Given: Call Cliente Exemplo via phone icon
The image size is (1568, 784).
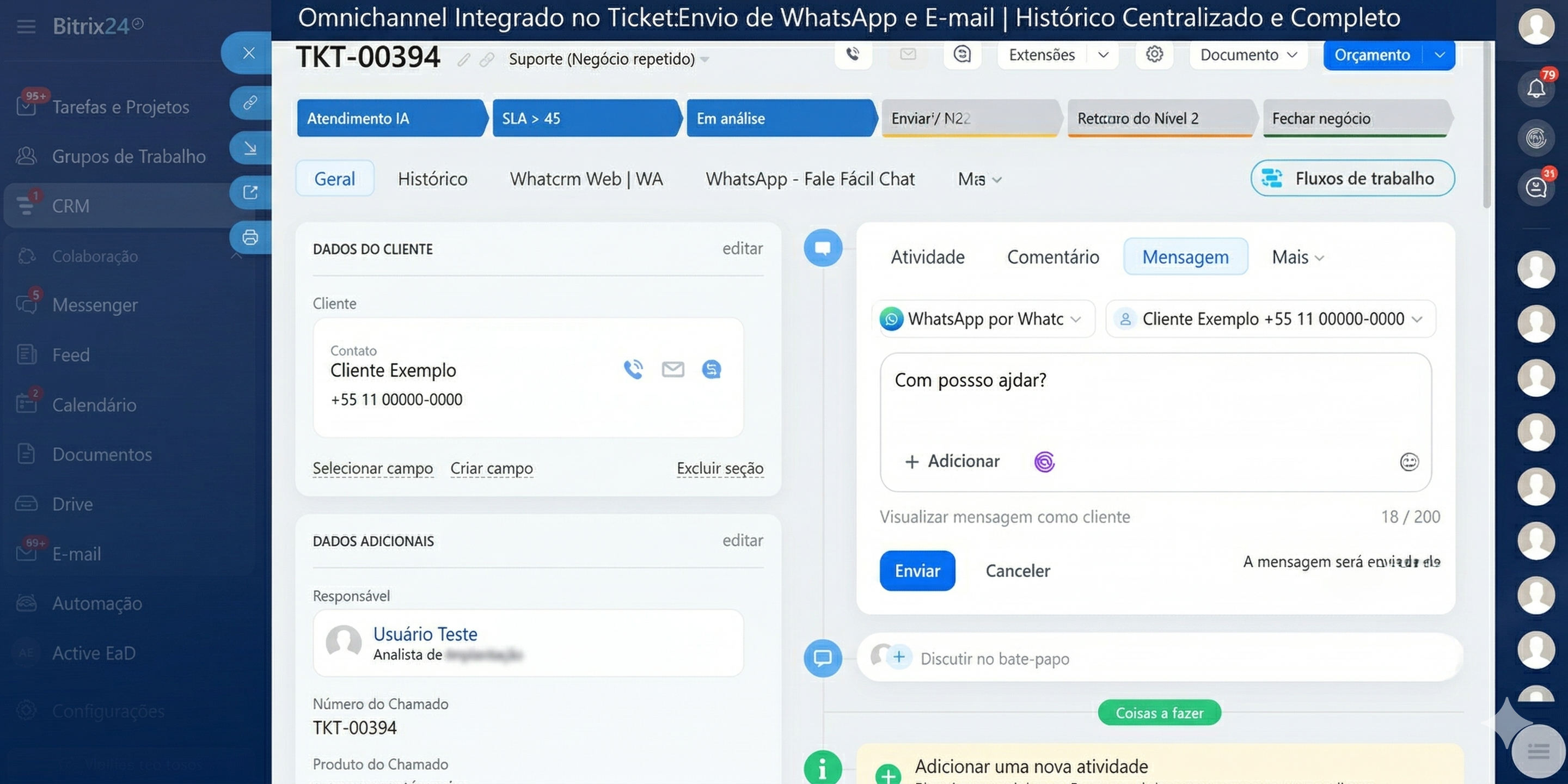Looking at the screenshot, I should 633,370.
